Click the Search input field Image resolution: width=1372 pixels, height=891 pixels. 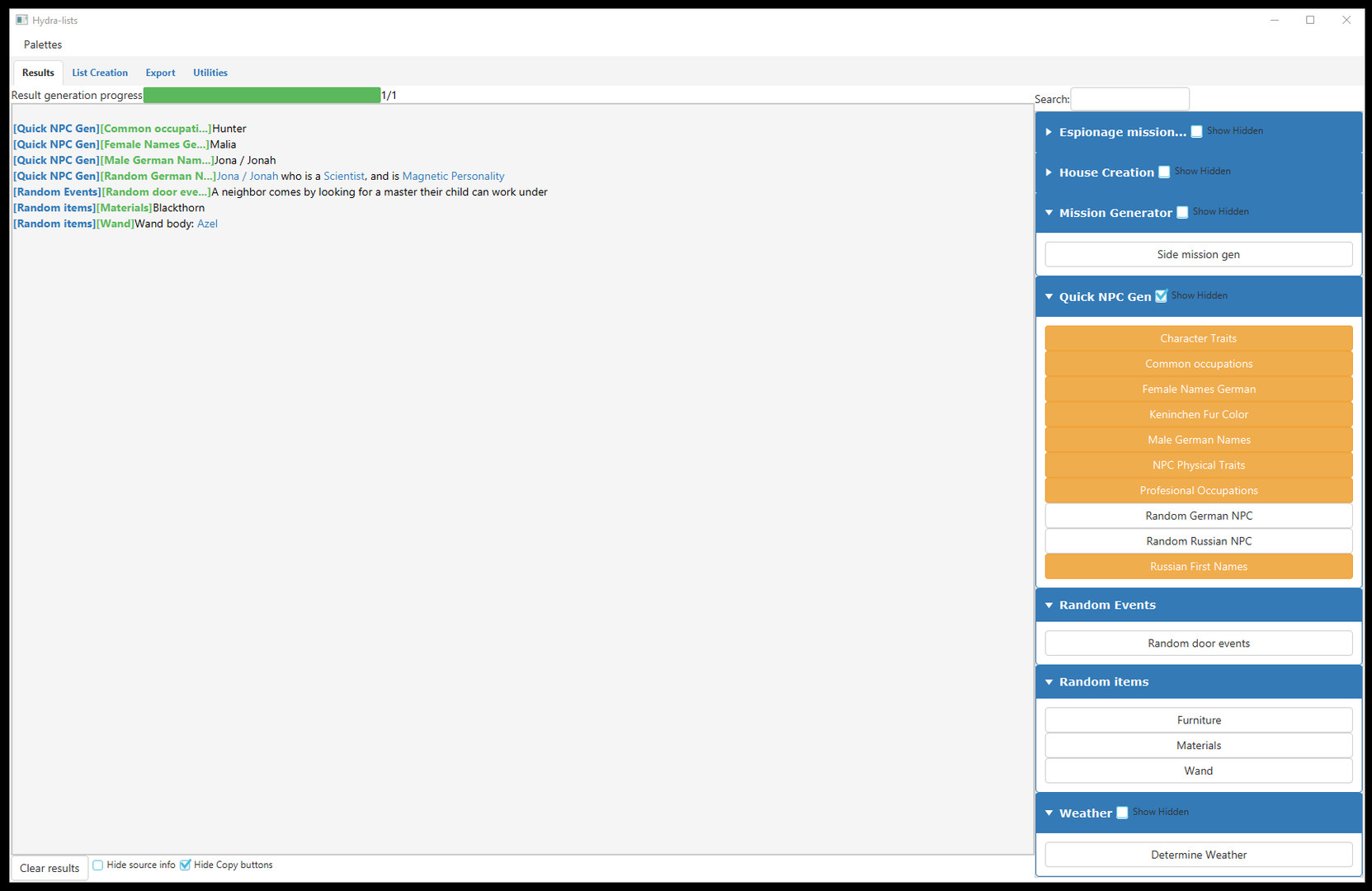[x=1129, y=99]
